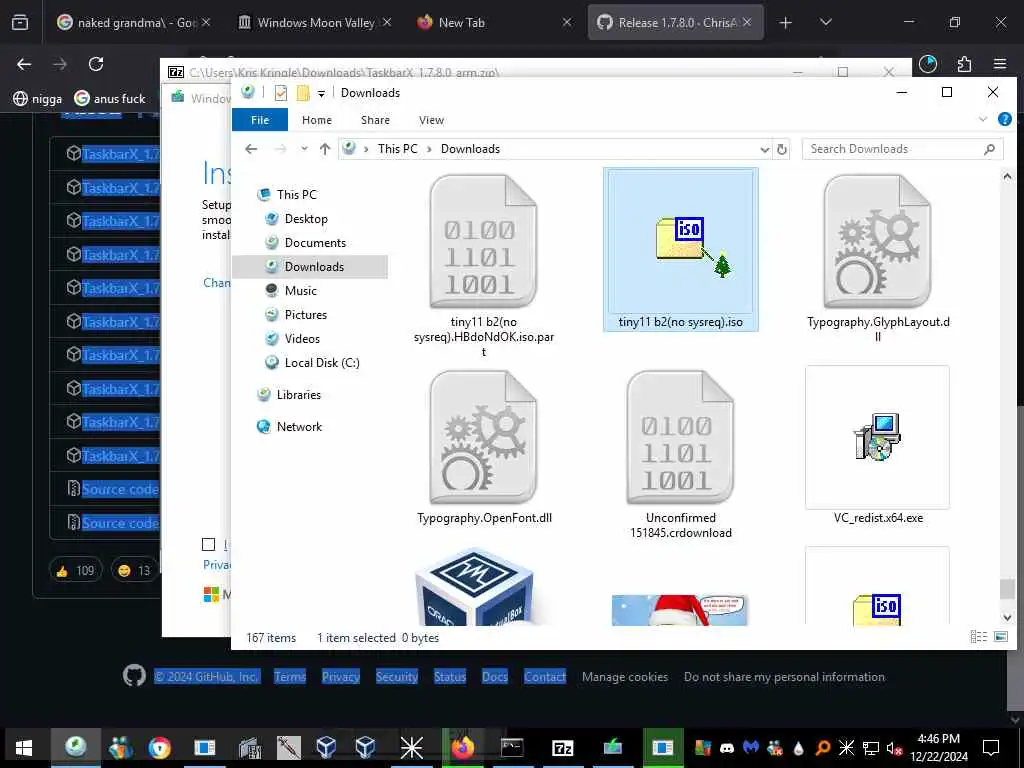Select the VC_redist.x64.exe installer icon
1024x768 pixels.
(877, 437)
